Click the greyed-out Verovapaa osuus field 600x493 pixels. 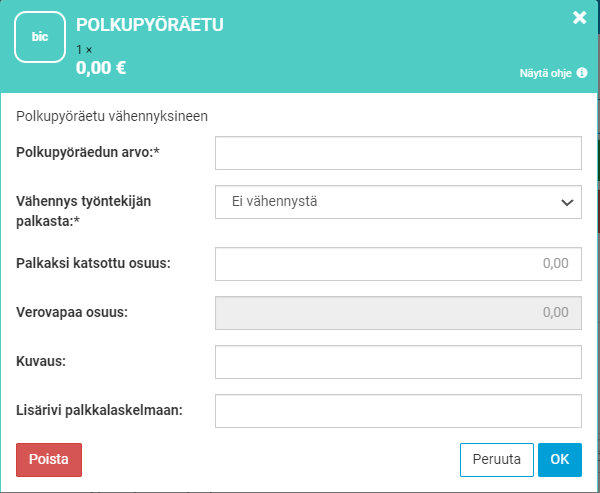pos(398,313)
